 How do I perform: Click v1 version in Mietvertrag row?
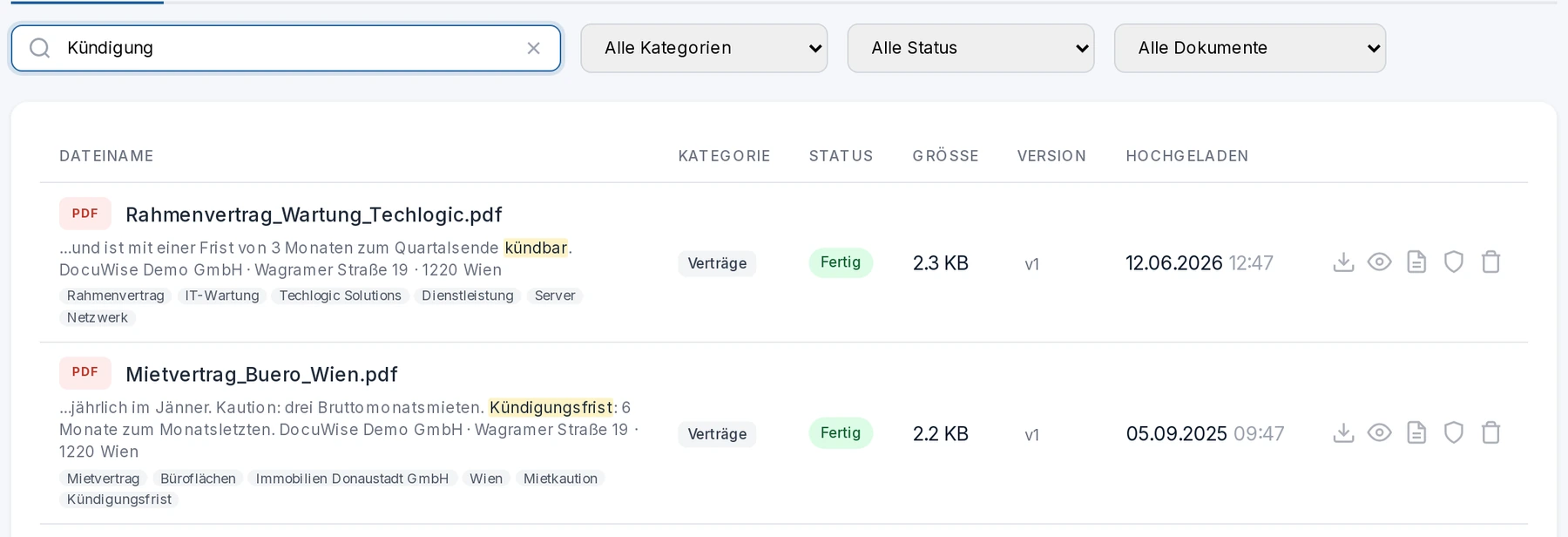[x=1031, y=435]
